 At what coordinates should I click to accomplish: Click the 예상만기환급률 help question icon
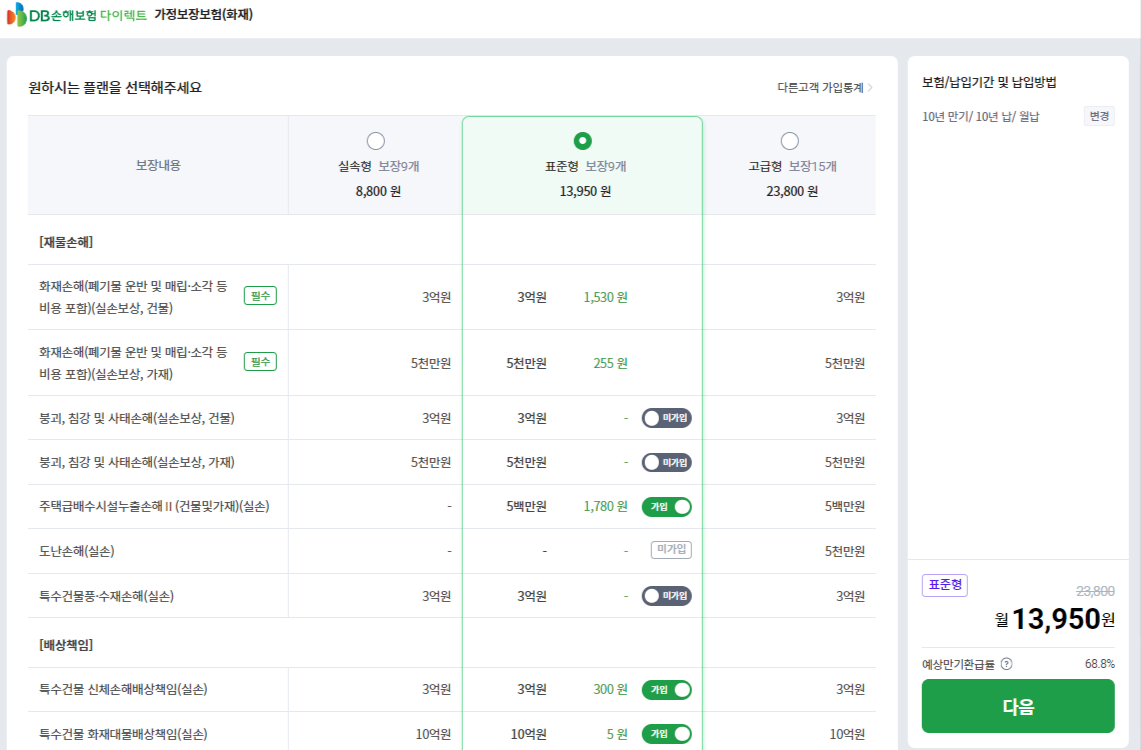point(1006,663)
